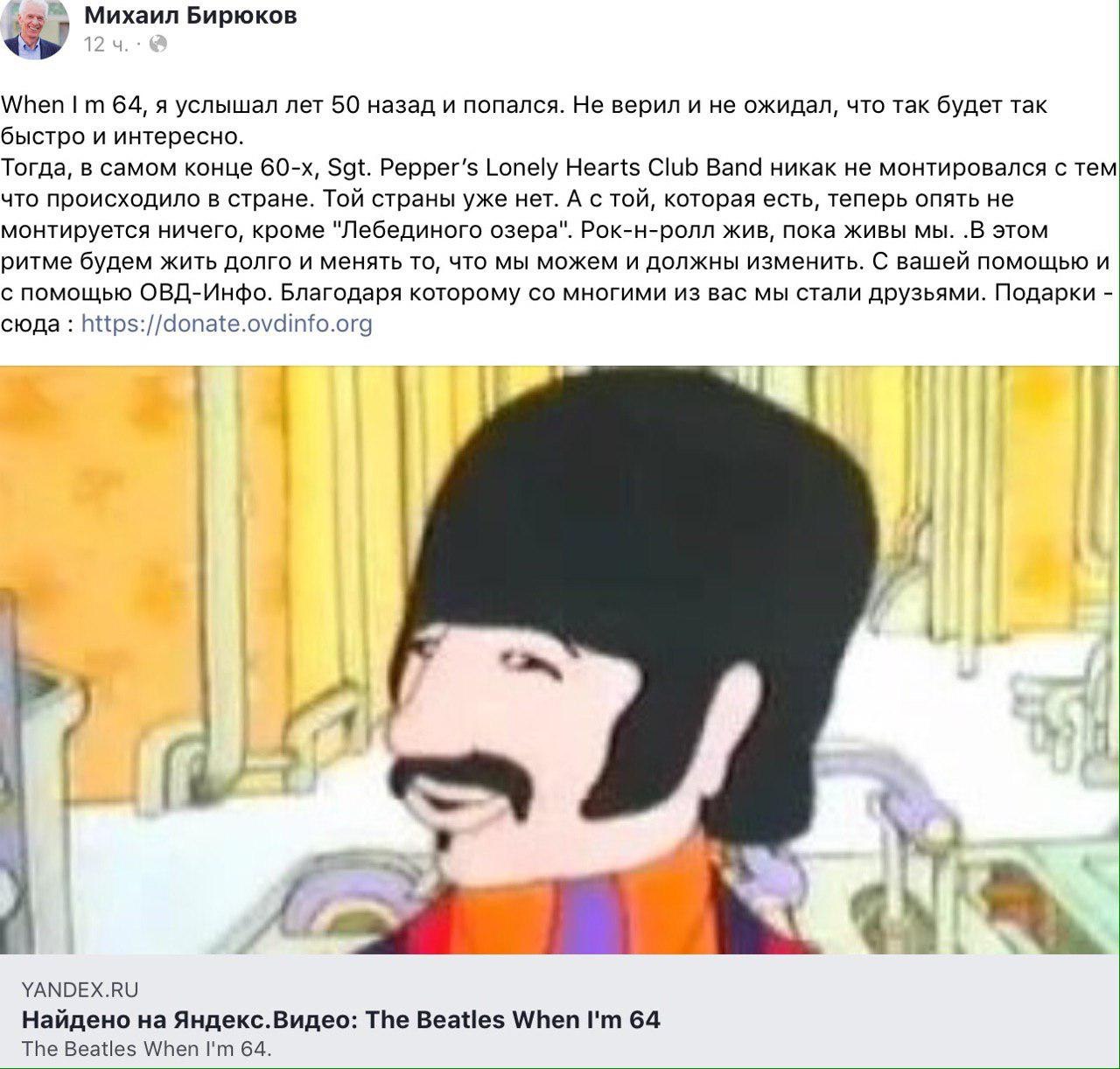
Task: Click the first line When I m 64
Action: pos(72,105)
